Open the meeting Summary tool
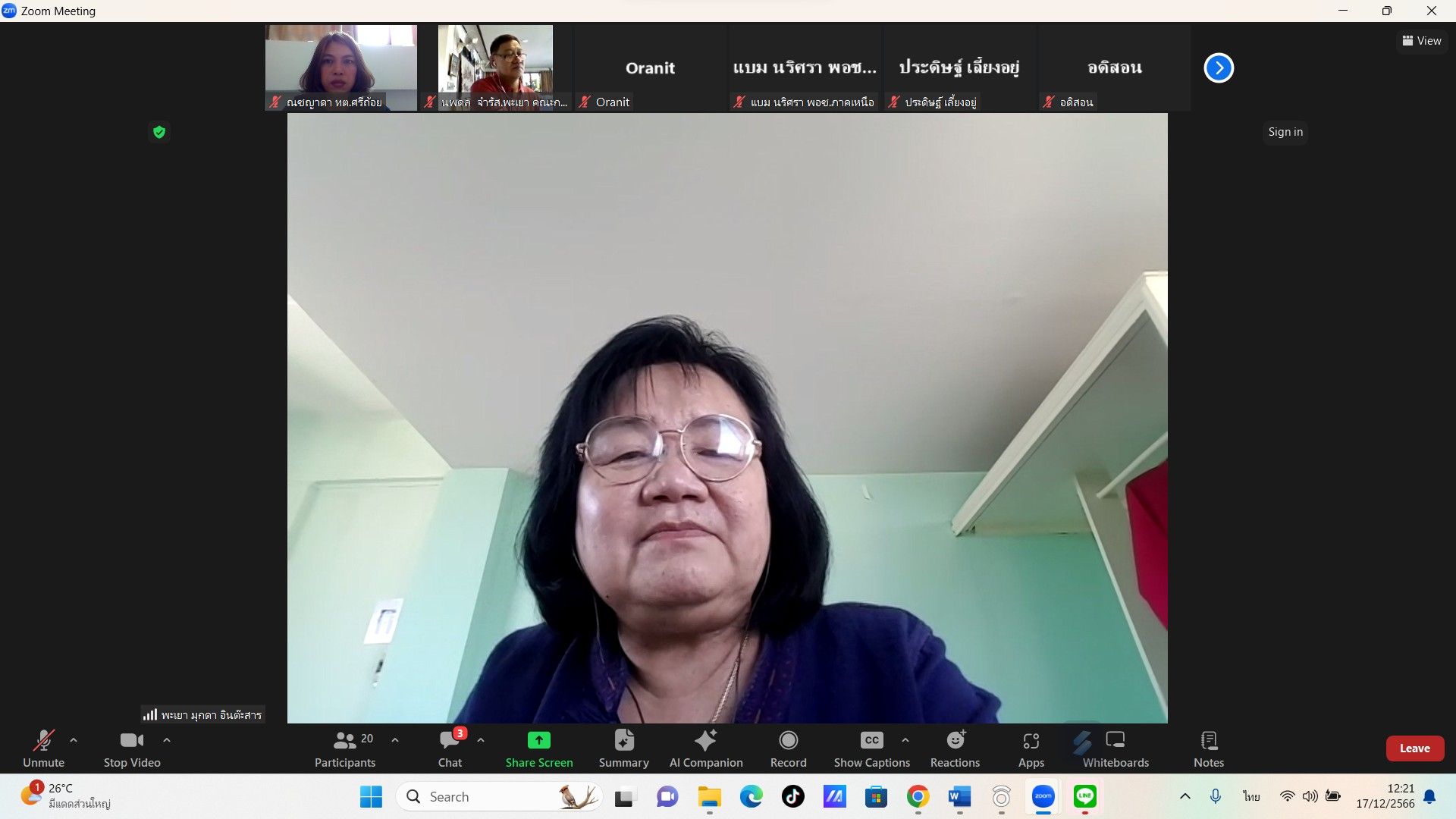The image size is (1456, 819). tap(623, 748)
